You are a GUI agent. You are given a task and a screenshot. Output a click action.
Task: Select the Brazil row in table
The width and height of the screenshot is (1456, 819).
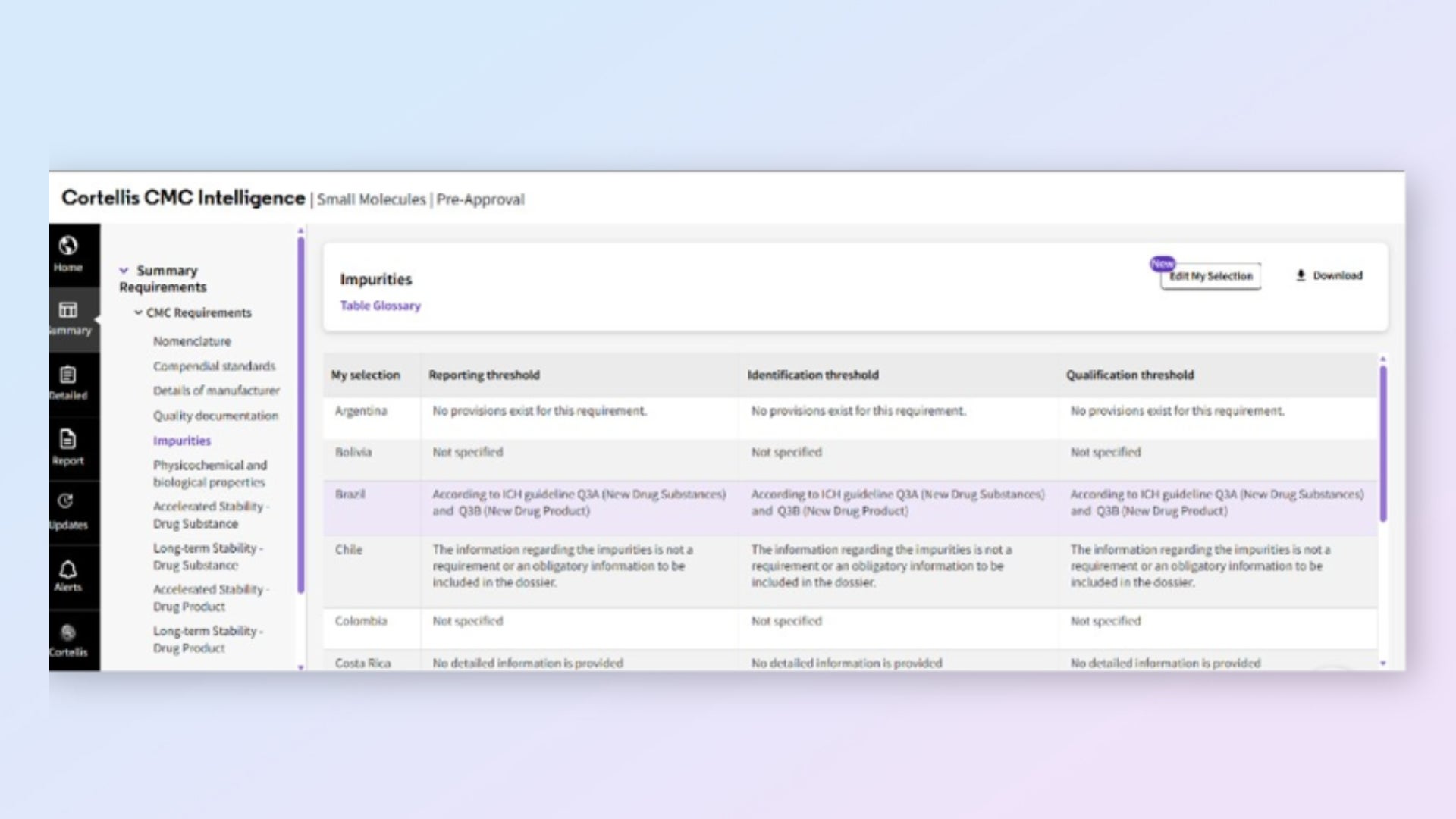coord(350,494)
